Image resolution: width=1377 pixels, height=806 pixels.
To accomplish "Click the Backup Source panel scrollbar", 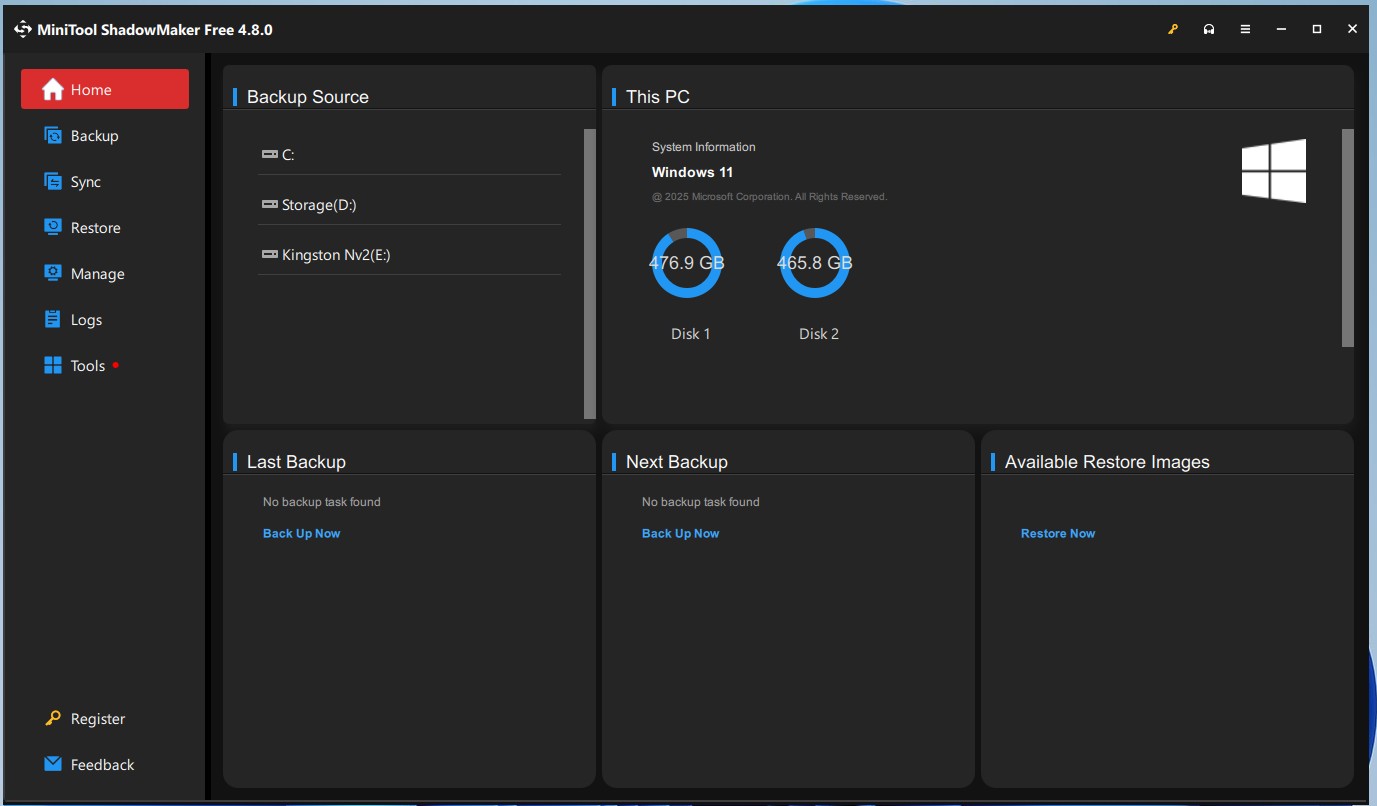I will [589, 272].
